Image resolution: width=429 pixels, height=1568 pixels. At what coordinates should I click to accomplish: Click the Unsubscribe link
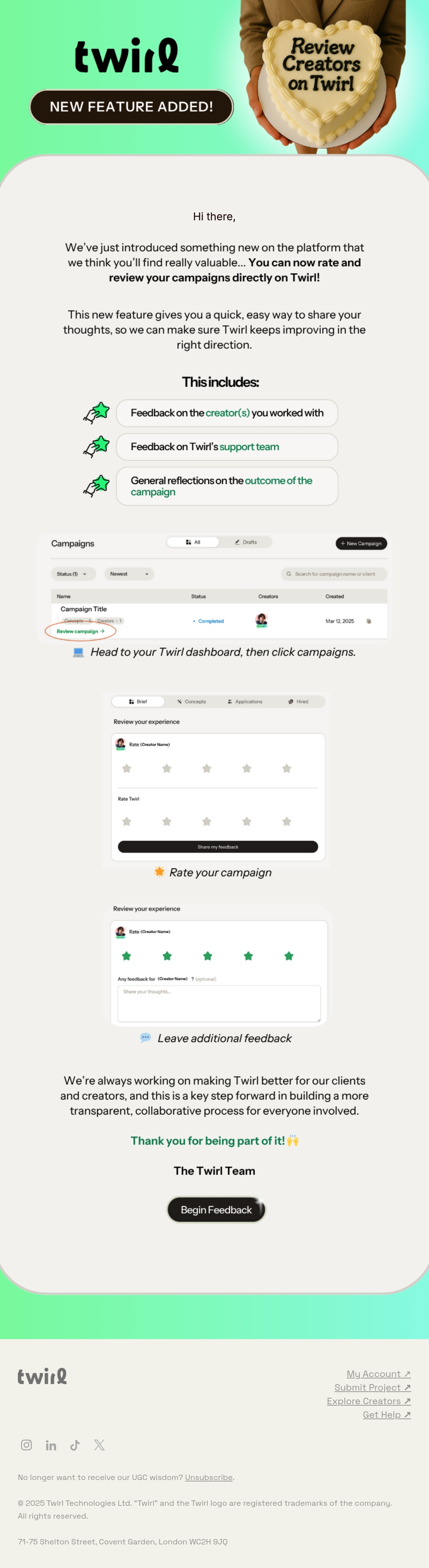click(x=209, y=1477)
